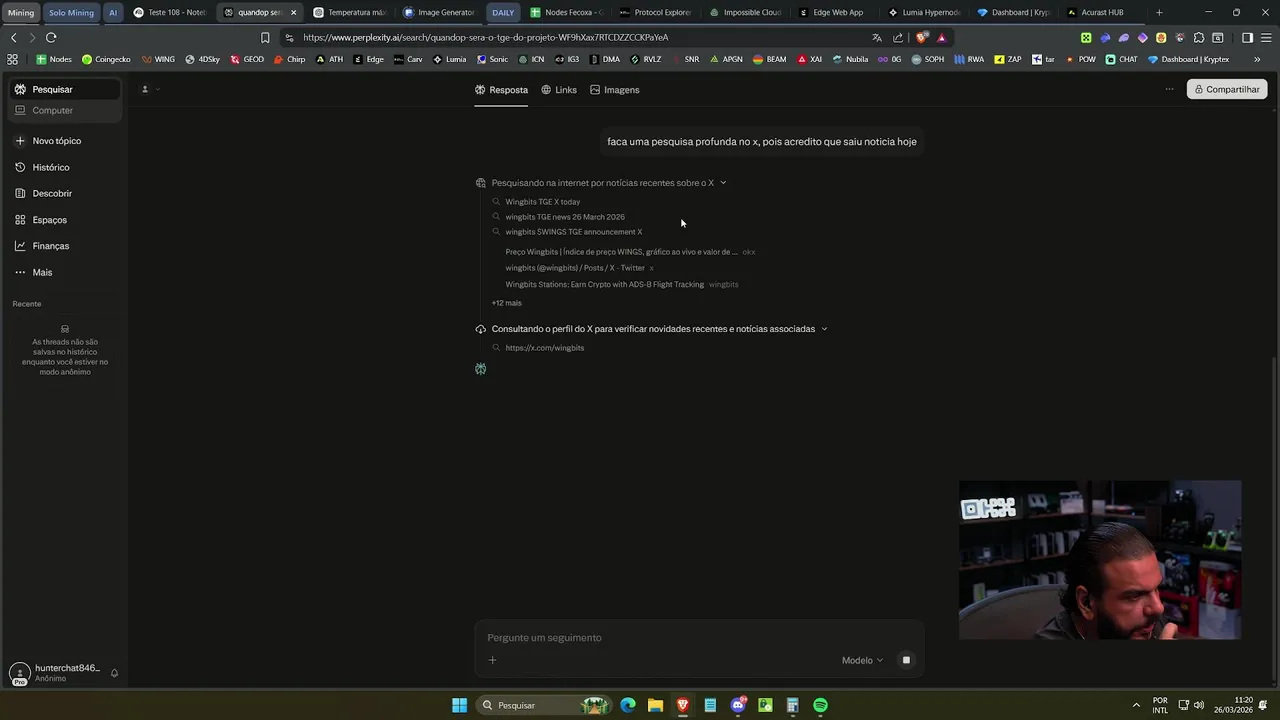The height and width of the screenshot is (720, 1280).
Task: Click the plus attachment icon in composer
Action: point(492,660)
